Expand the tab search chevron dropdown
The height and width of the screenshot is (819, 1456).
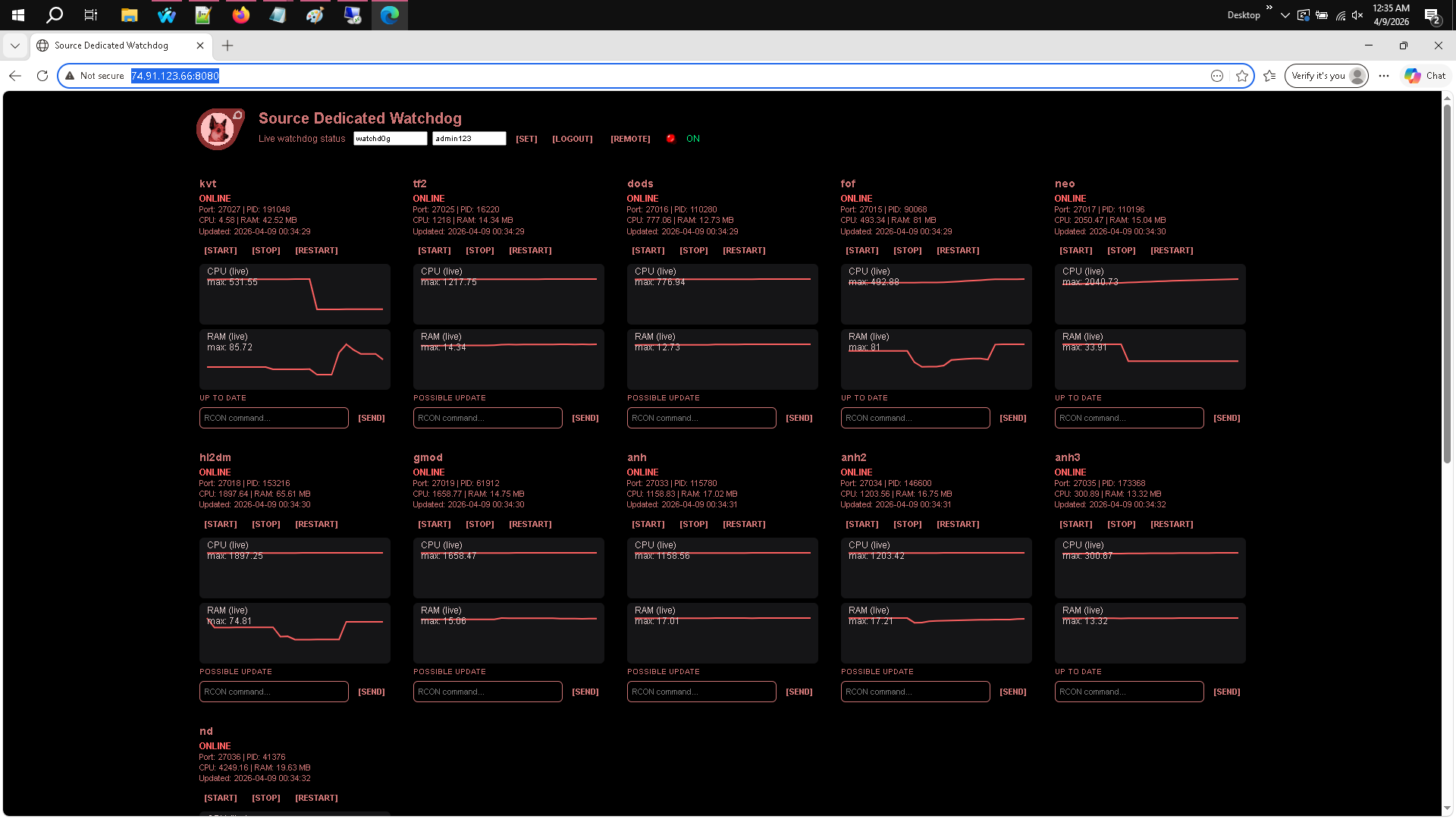pyautogui.click(x=15, y=45)
